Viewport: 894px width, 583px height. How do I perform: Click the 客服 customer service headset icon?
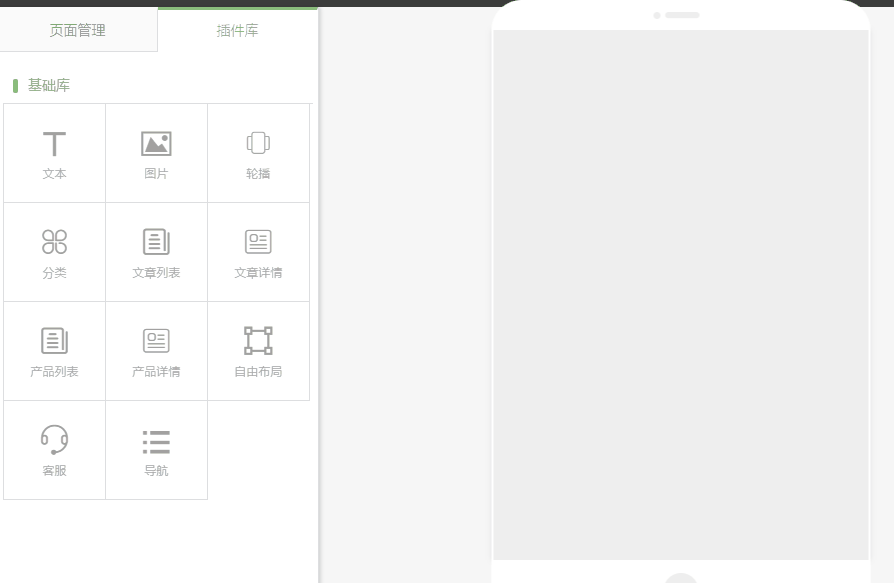(54, 439)
